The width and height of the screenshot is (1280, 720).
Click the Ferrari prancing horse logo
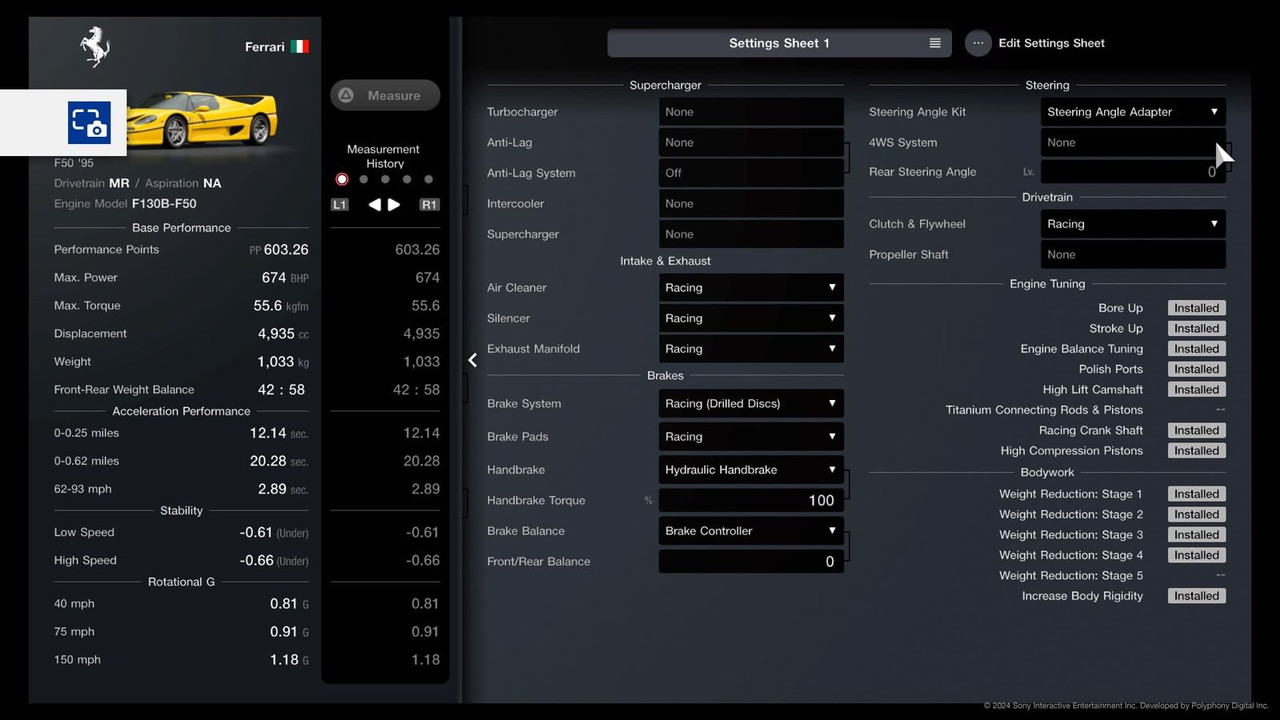coord(95,47)
